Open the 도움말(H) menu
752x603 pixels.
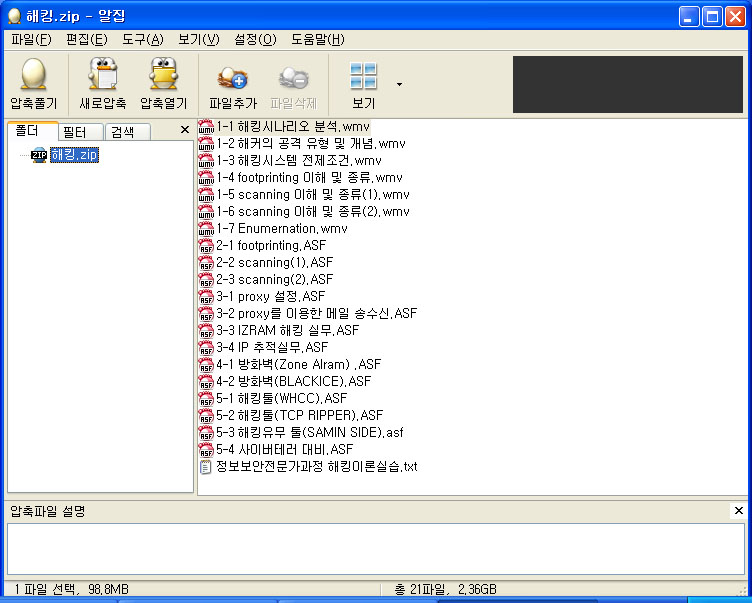[318, 39]
